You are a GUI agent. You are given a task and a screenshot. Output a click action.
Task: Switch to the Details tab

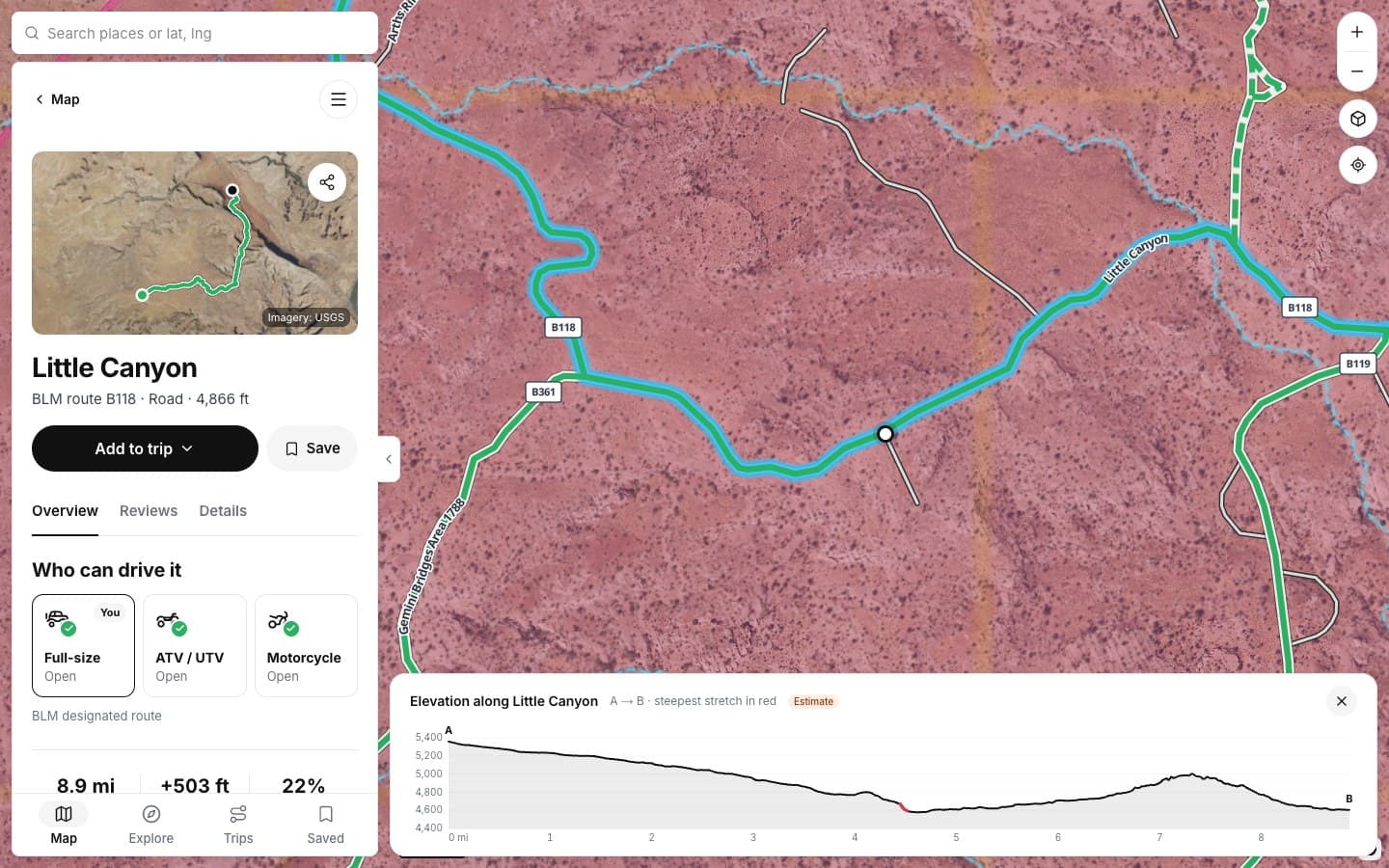(223, 511)
